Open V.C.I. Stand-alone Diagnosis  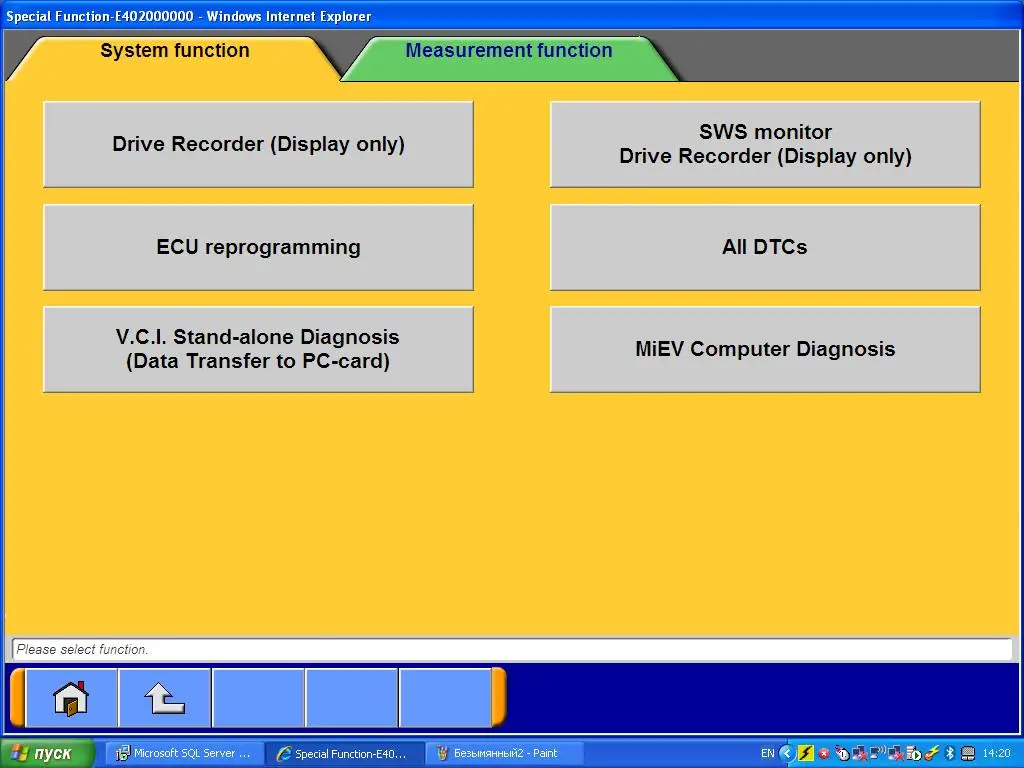258,349
